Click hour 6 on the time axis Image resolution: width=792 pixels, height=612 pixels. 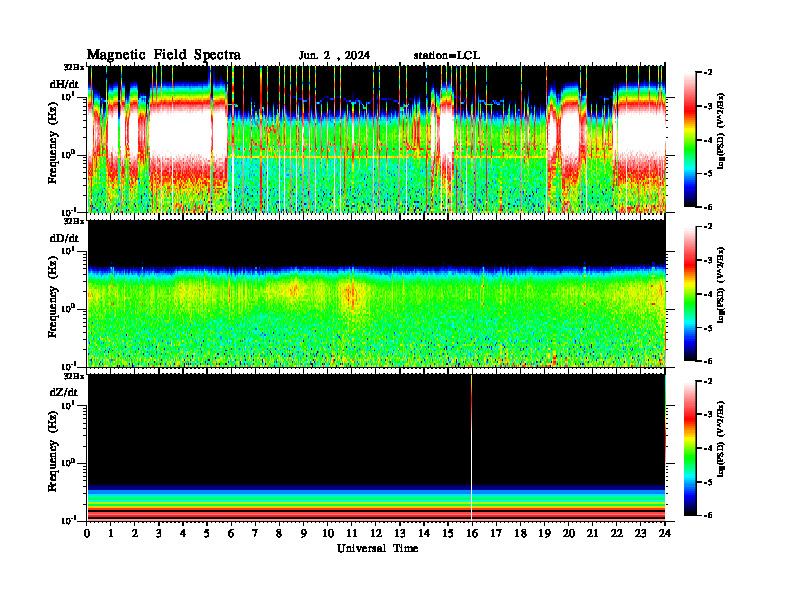[x=231, y=533]
